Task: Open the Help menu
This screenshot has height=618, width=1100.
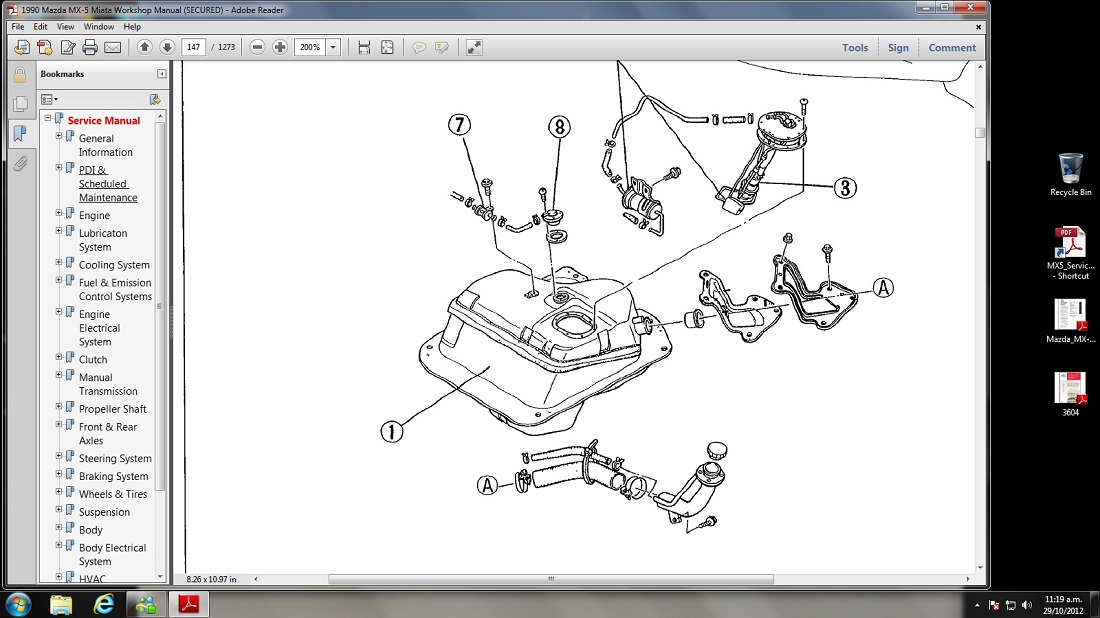Action: [132, 27]
